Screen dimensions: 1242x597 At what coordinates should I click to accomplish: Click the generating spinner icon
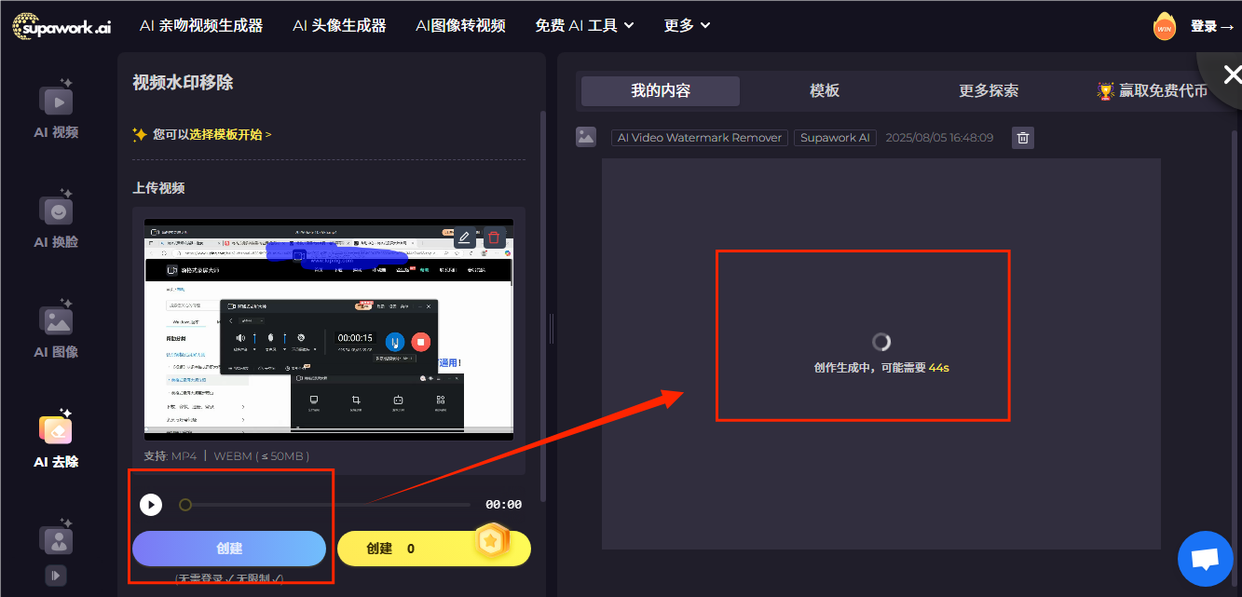[881, 342]
